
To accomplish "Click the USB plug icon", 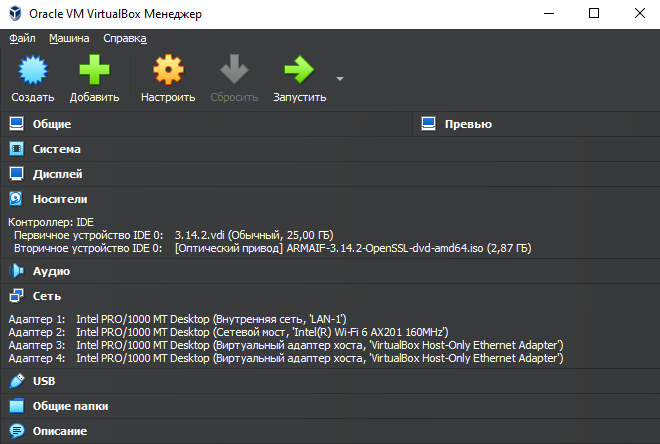I will [x=16, y=381].
